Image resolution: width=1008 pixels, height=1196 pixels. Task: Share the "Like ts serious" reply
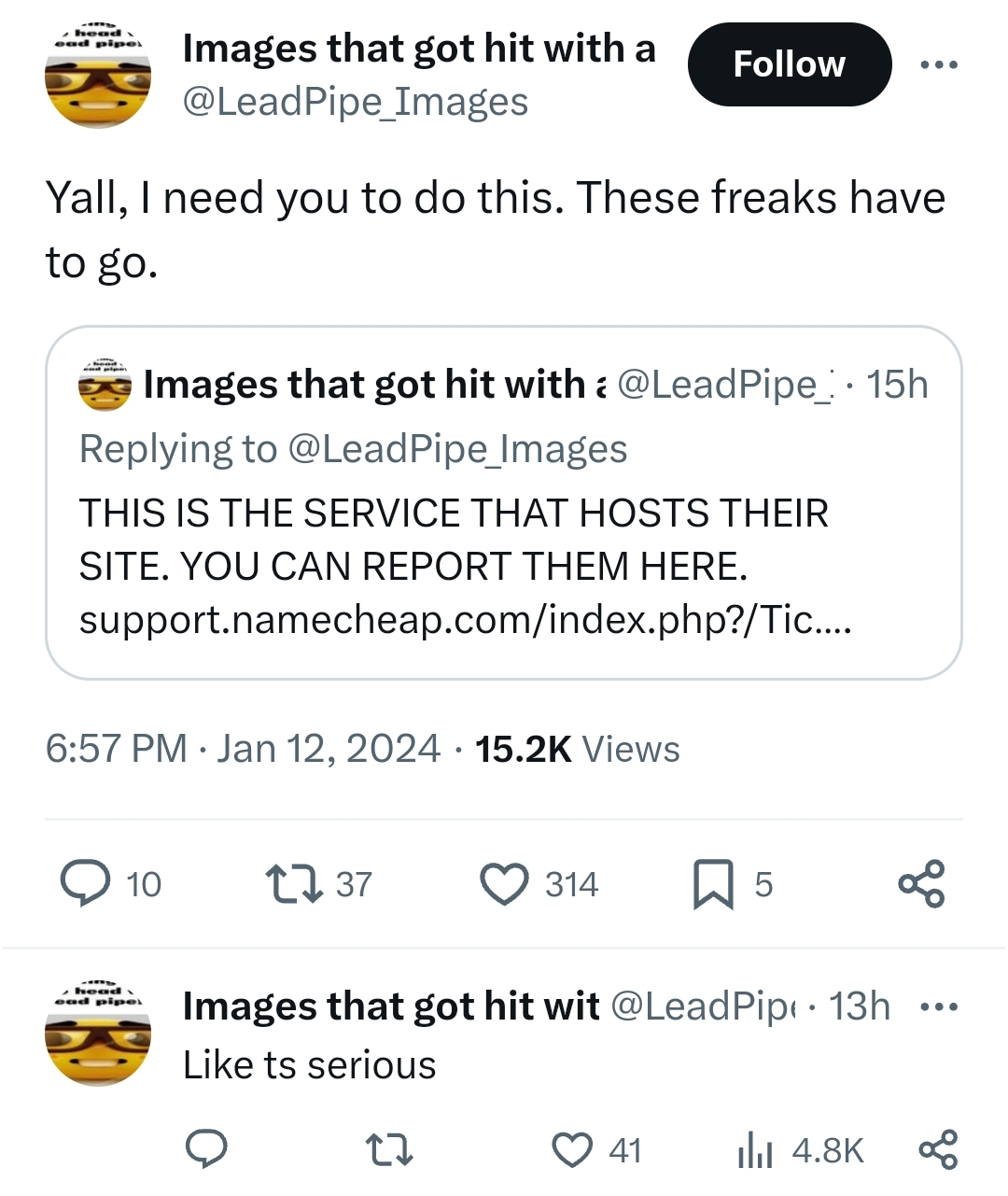point(938,1149)
